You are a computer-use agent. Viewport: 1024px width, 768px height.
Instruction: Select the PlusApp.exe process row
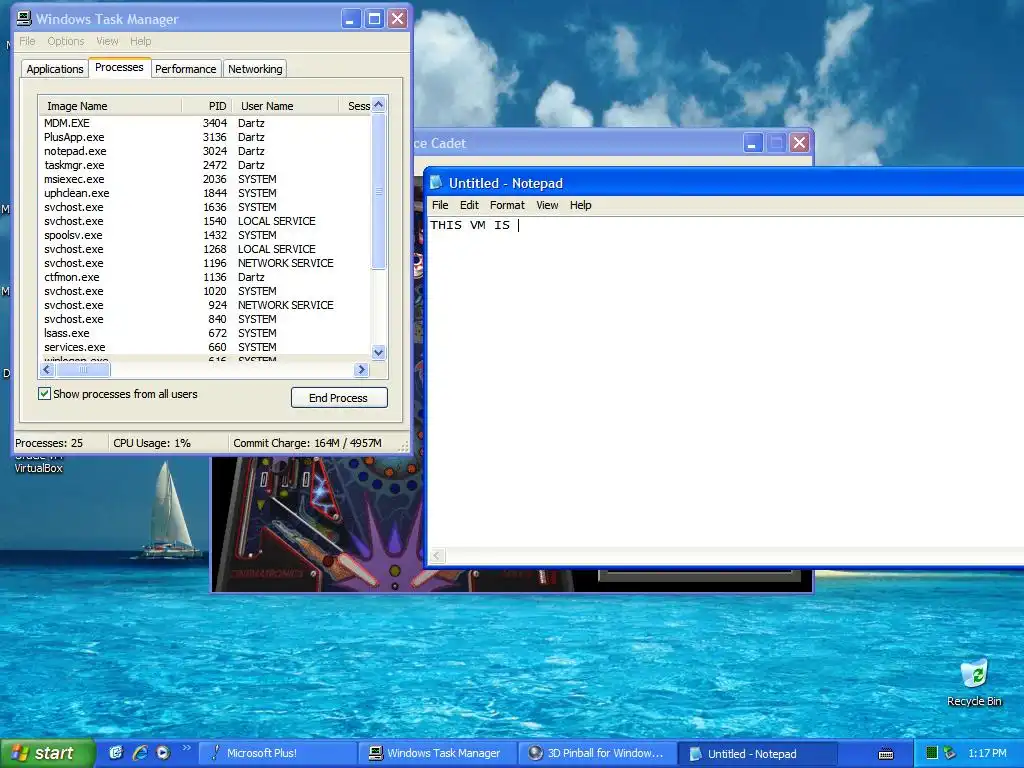tap(204, 137)
